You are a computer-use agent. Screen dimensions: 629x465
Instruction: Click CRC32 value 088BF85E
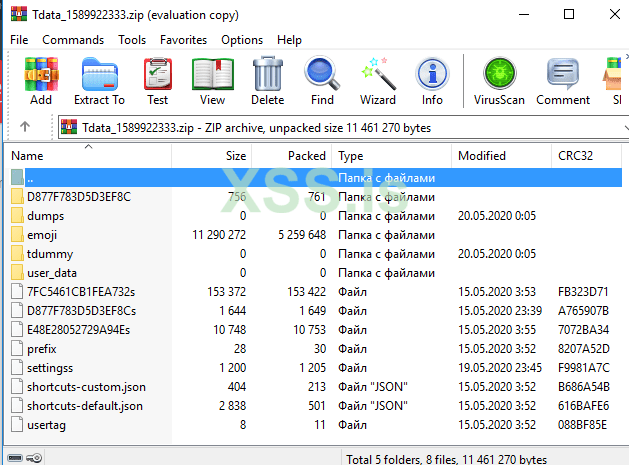582,424
